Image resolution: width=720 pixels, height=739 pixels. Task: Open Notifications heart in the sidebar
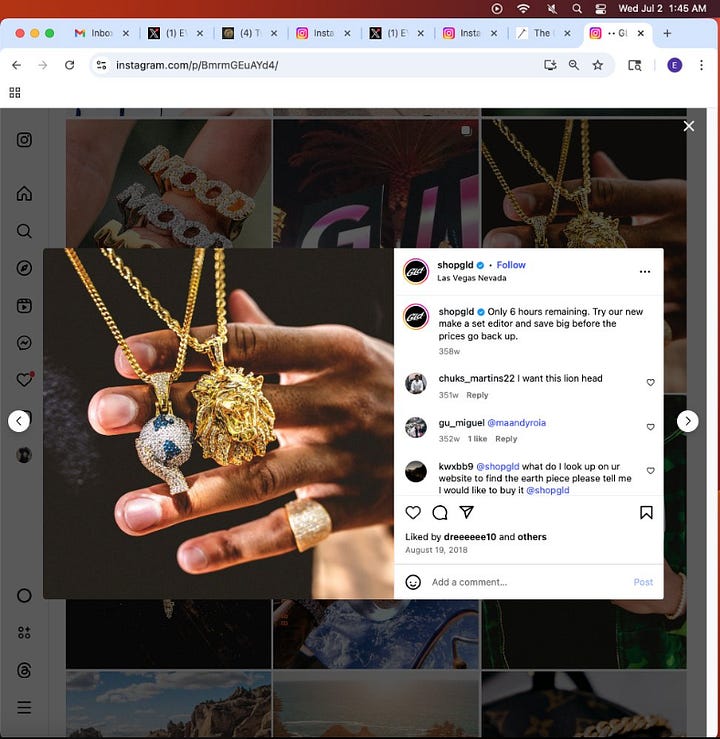(25, 379)
